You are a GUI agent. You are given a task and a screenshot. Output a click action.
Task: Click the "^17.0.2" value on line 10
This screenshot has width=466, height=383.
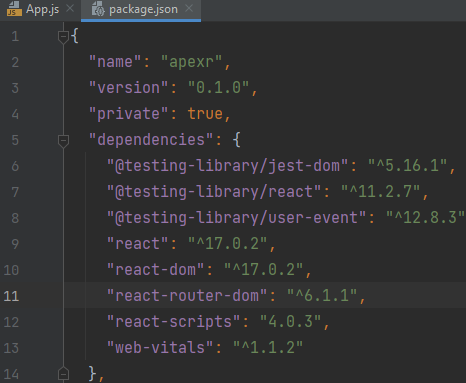coord(263,270)
